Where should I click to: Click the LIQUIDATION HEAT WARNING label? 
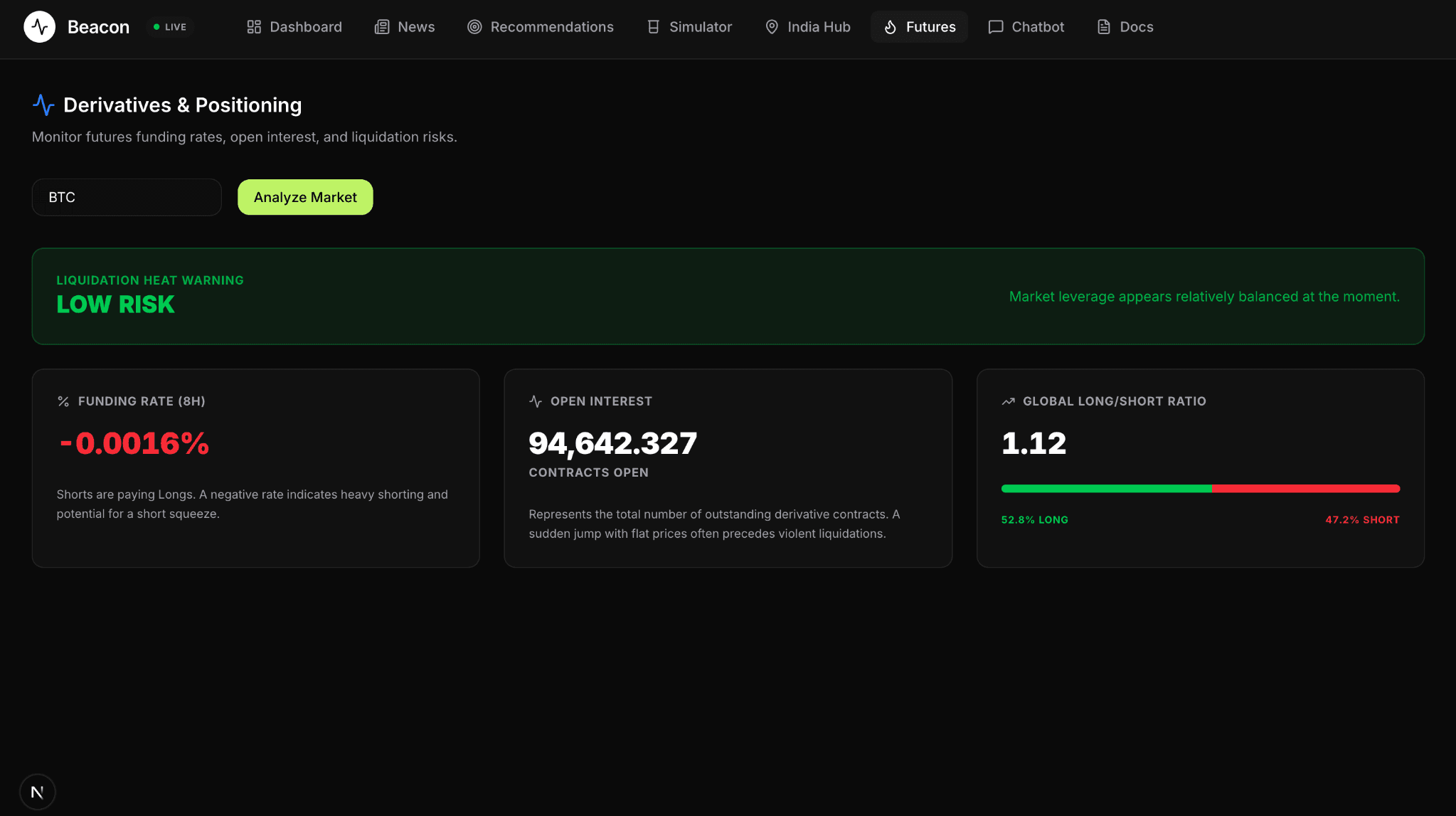click(150, 280)
